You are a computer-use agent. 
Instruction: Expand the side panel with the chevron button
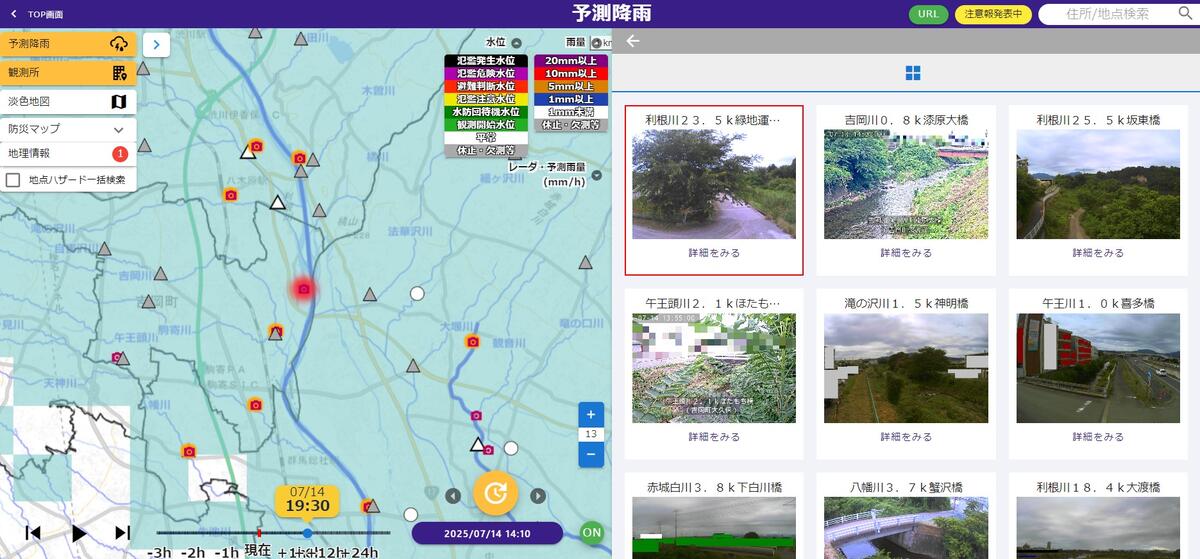tap(158, 45)
